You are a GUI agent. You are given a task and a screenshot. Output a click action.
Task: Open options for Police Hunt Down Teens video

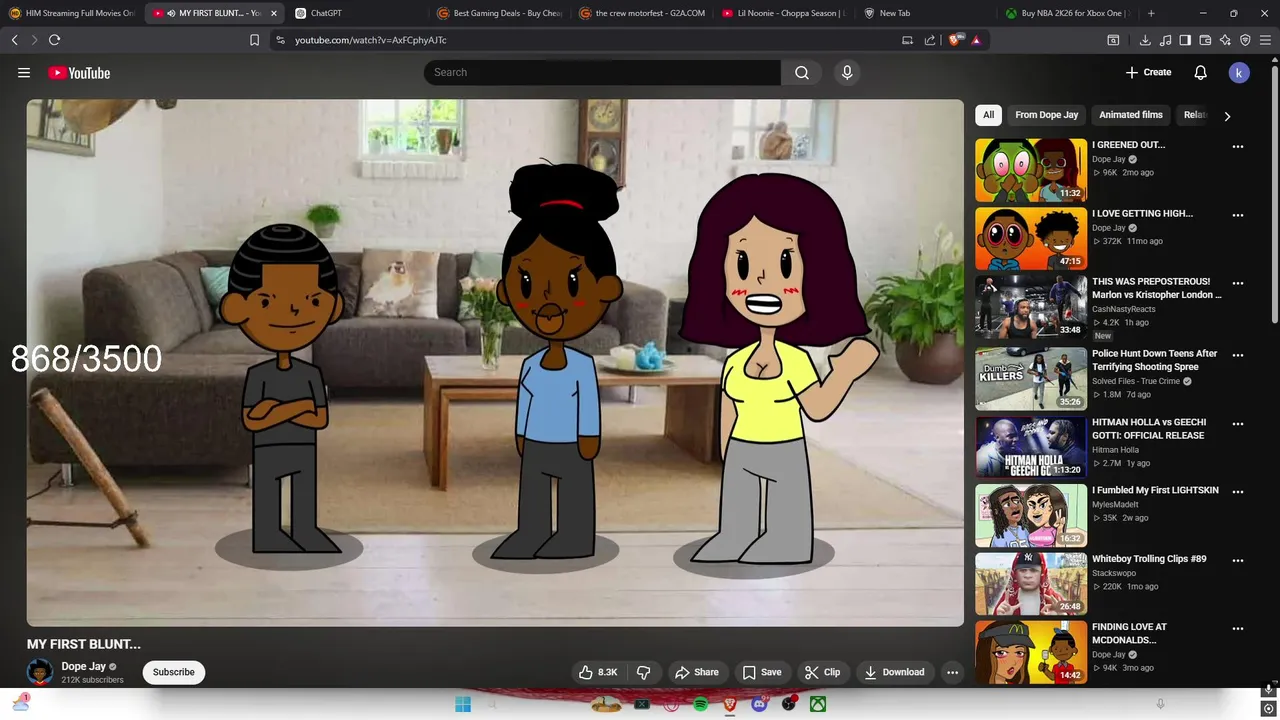(x=1238, y=355)
